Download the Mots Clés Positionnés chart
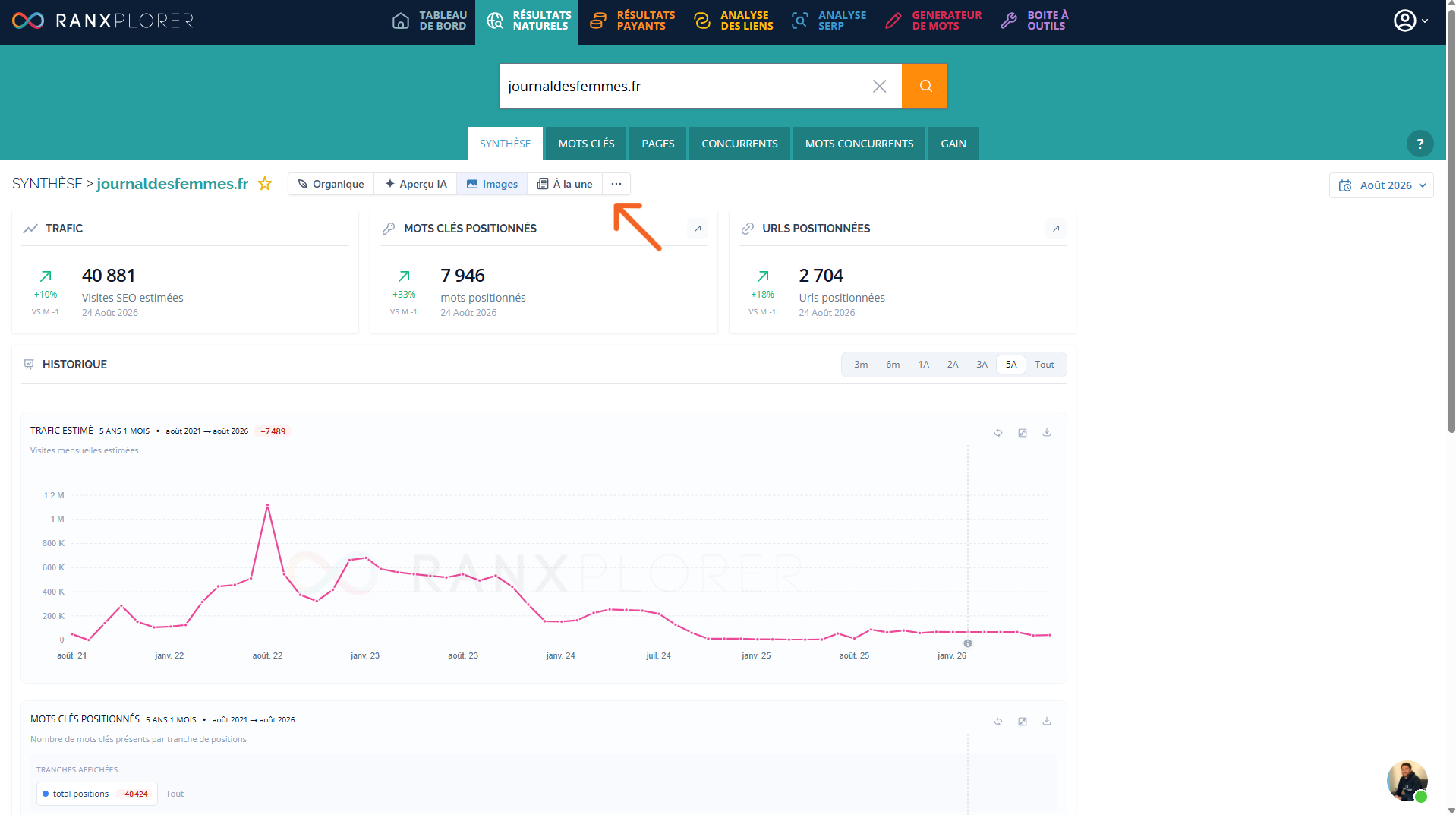 click(1047, 722)
